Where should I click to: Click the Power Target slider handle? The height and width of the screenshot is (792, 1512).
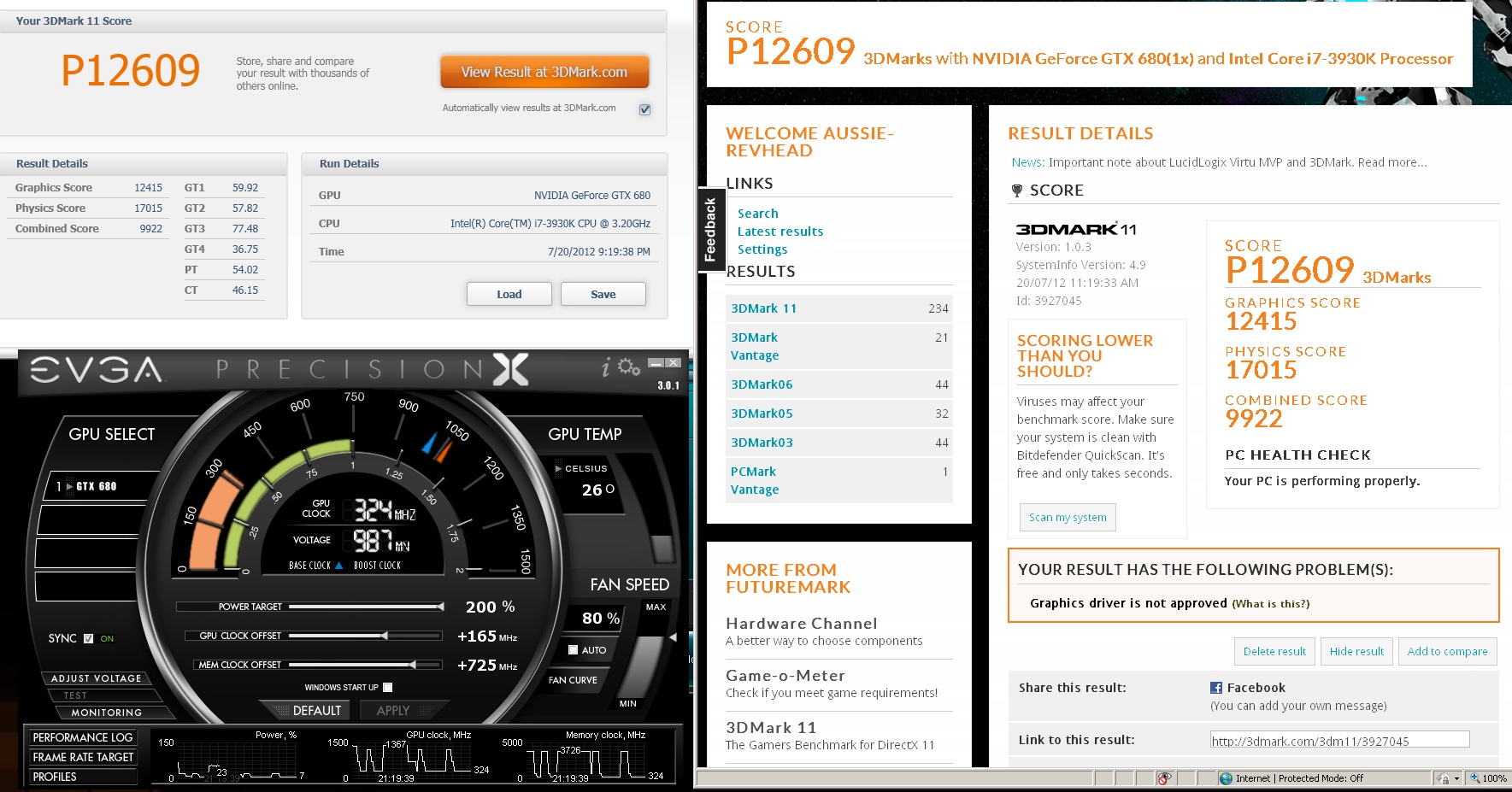click(x=441, y=607)
